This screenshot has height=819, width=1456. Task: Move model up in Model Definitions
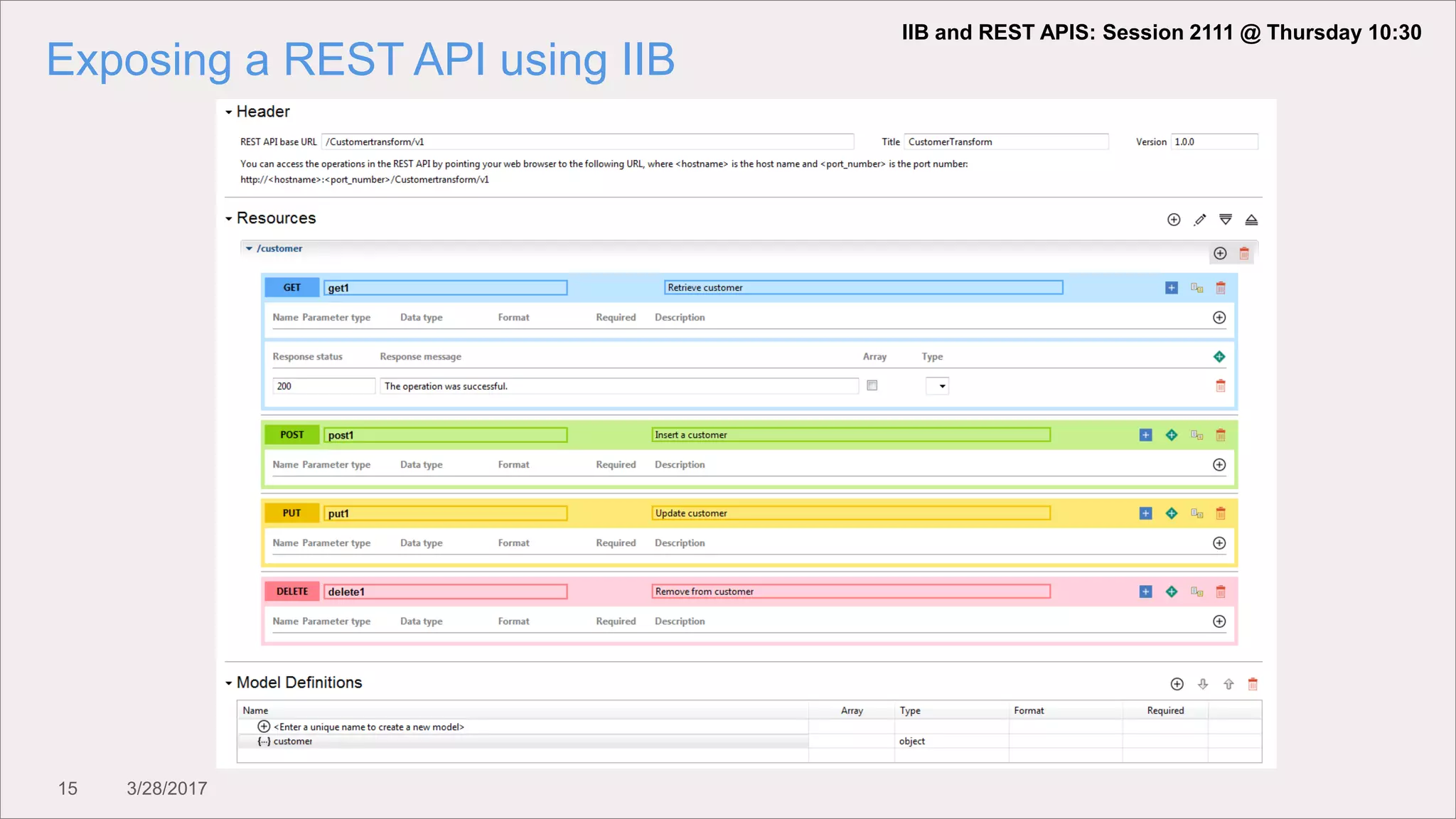point(1228,684)
